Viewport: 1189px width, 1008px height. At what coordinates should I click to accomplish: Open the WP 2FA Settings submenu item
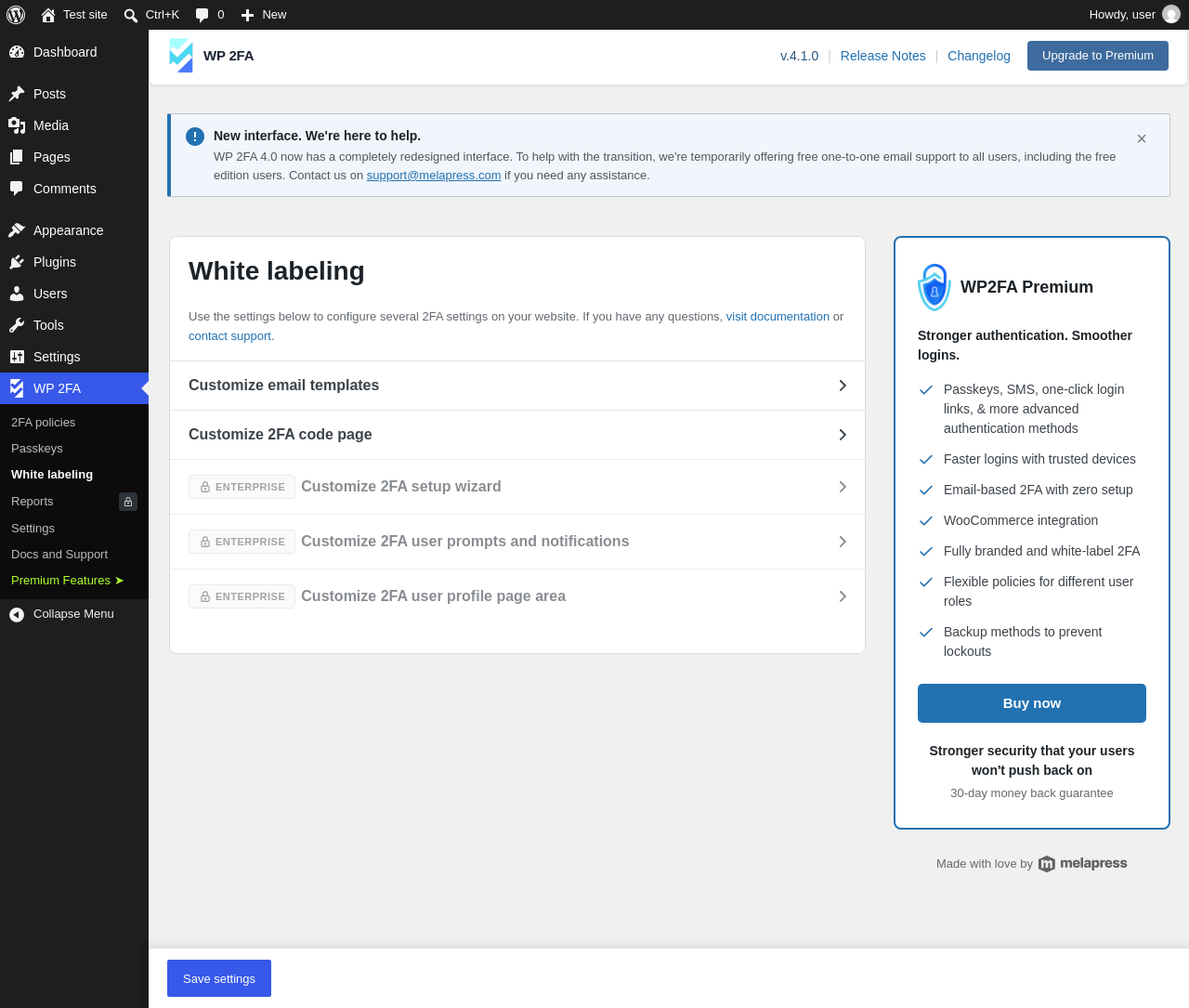coord(33,528)
